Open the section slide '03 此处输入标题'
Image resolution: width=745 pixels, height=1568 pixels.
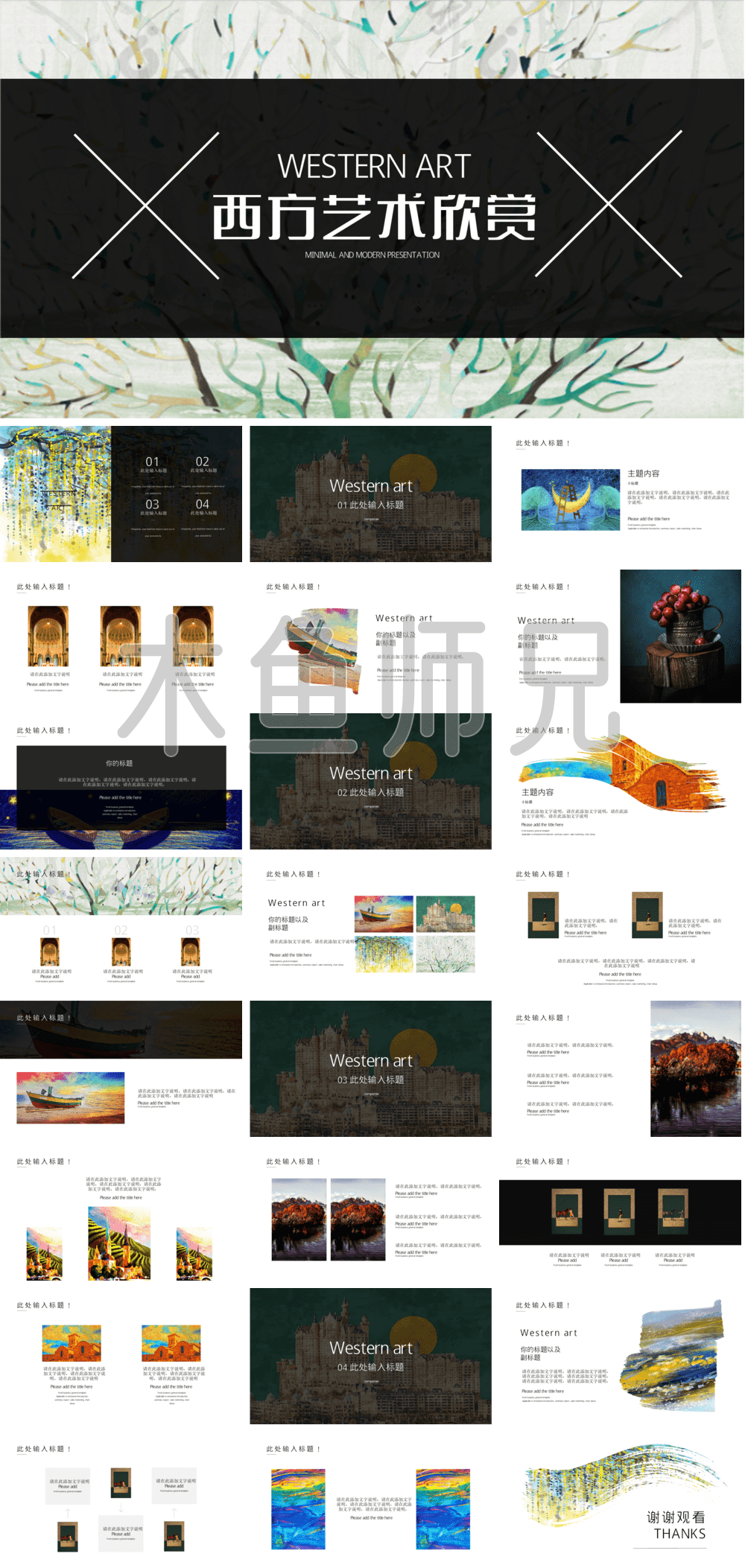(370, 1068)
